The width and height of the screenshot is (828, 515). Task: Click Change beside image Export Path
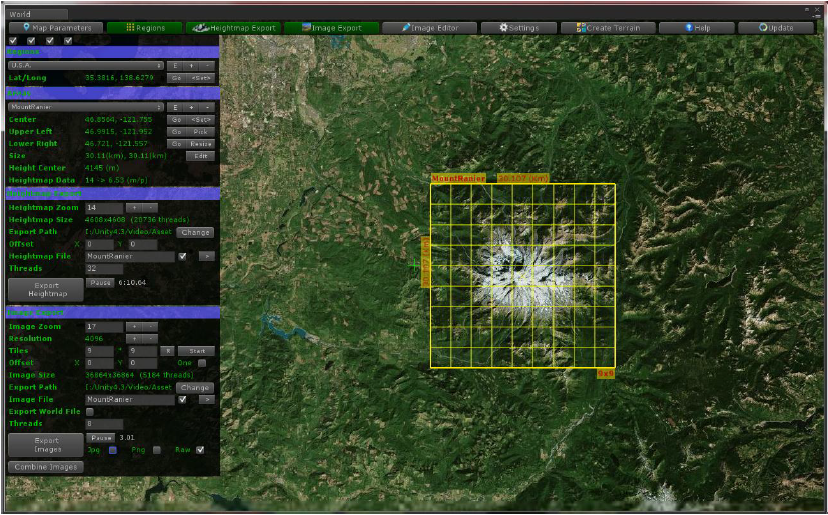point(195,388)
